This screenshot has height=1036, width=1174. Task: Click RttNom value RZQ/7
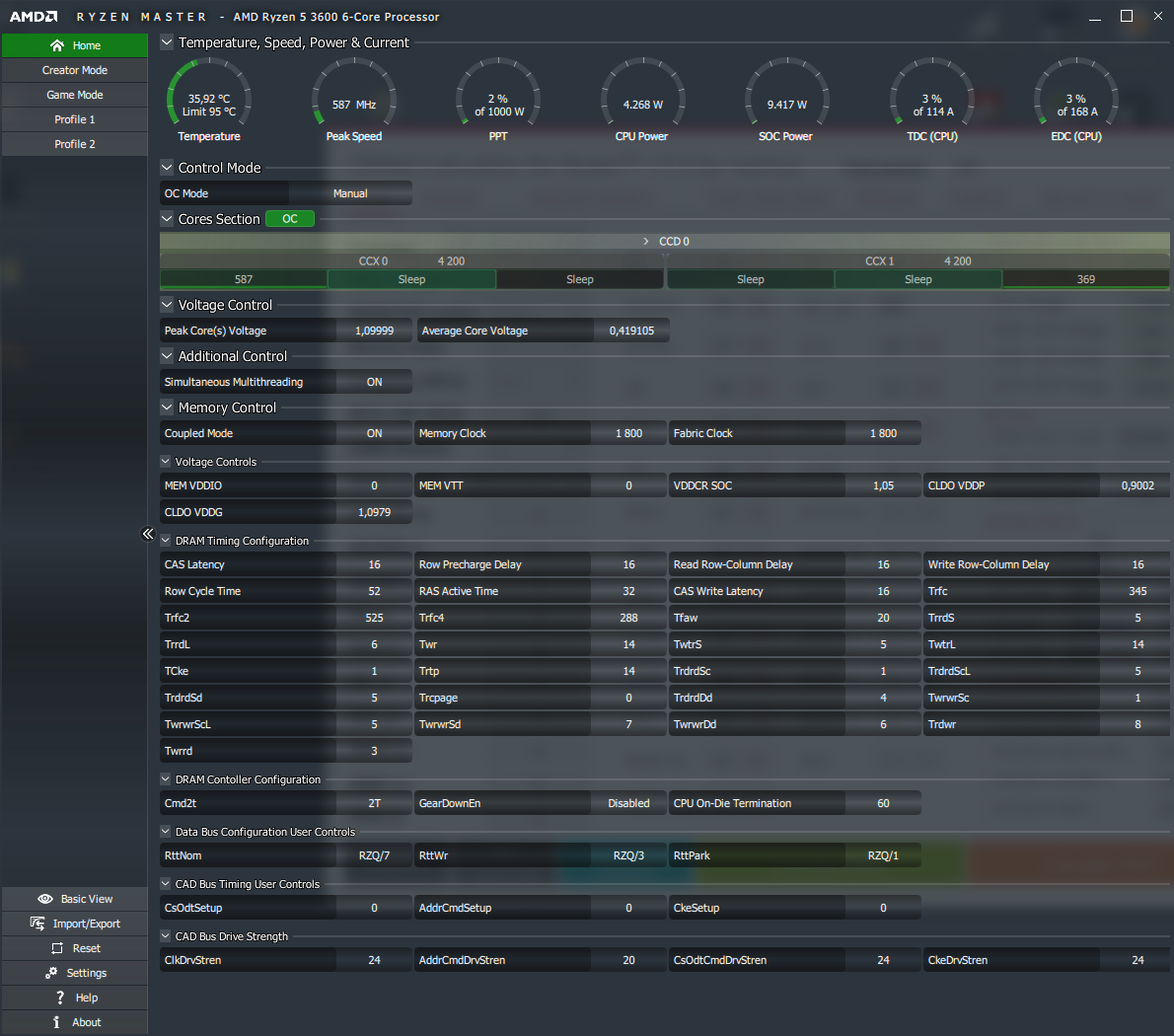(374, 855)
